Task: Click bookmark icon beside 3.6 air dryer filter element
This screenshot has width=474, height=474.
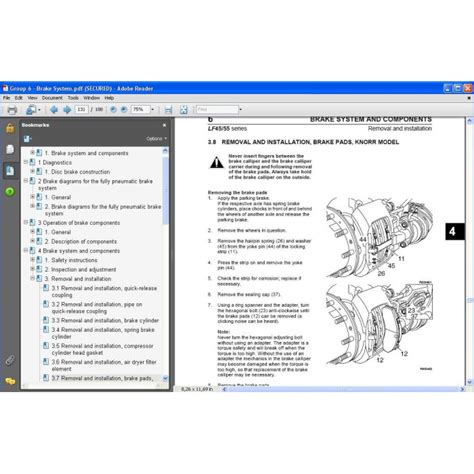Action: tap(46, 362)
